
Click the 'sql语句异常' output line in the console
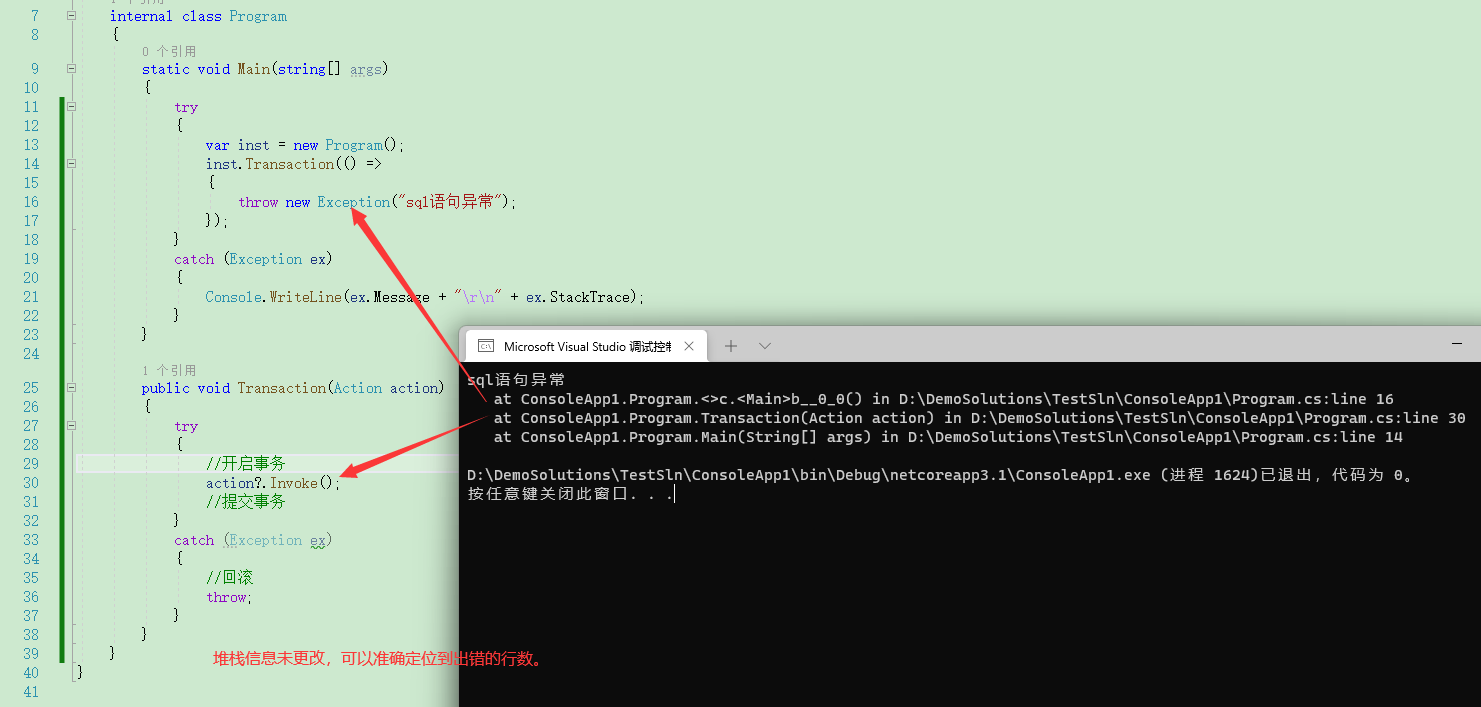point(516,380)
